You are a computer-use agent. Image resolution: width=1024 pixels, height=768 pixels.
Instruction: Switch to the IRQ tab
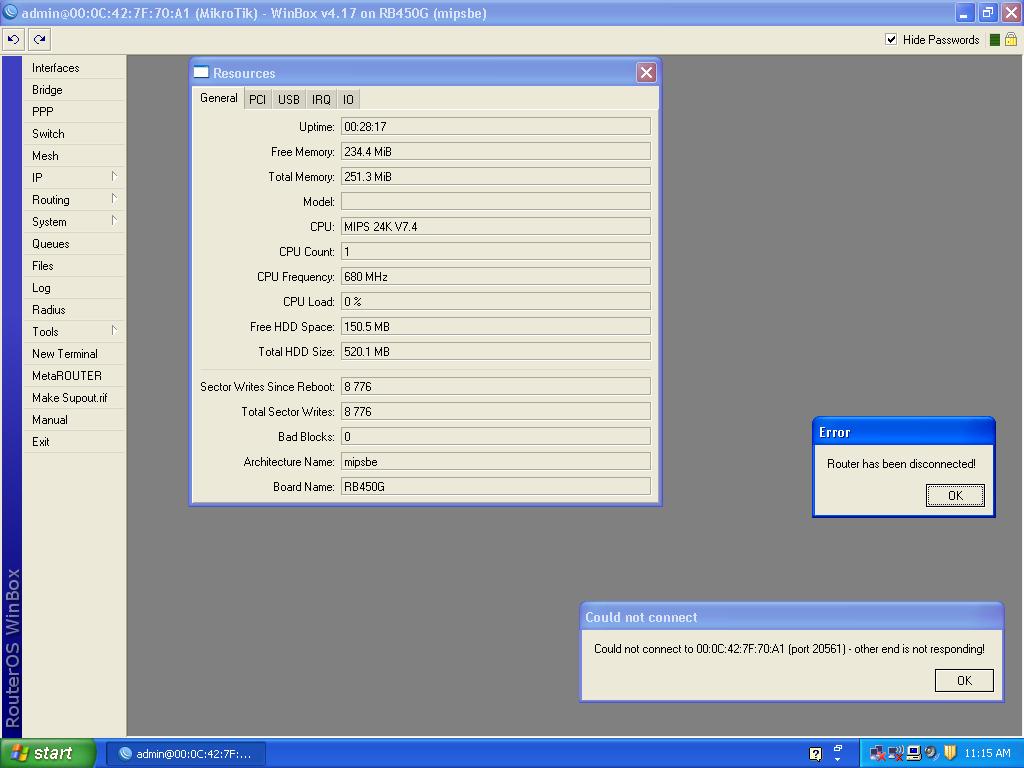321,99
